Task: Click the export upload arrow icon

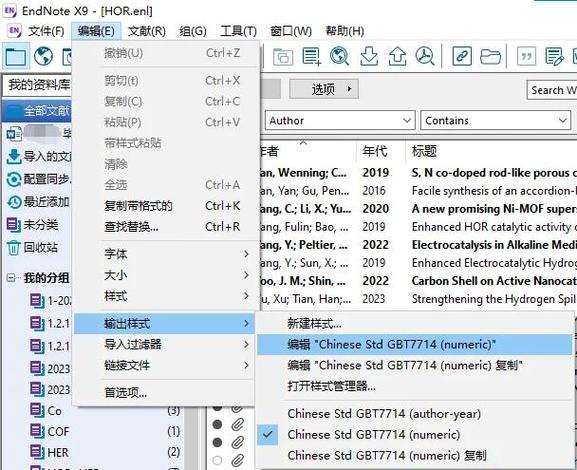Action: pos(397,56)
